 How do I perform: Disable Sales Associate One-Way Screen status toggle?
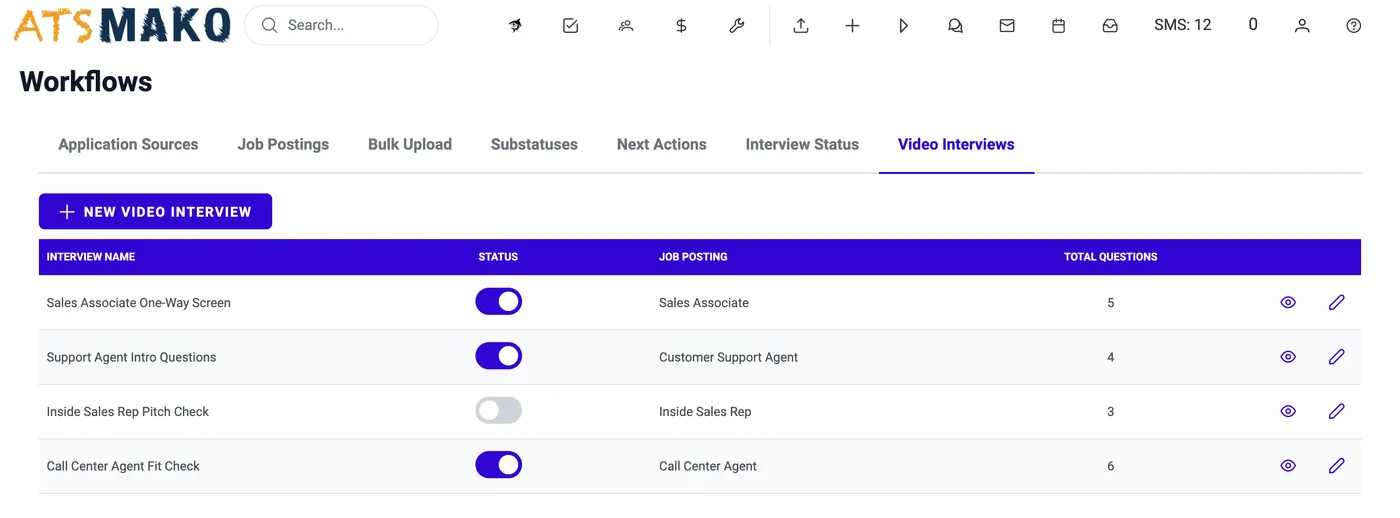tap(498, 302)
